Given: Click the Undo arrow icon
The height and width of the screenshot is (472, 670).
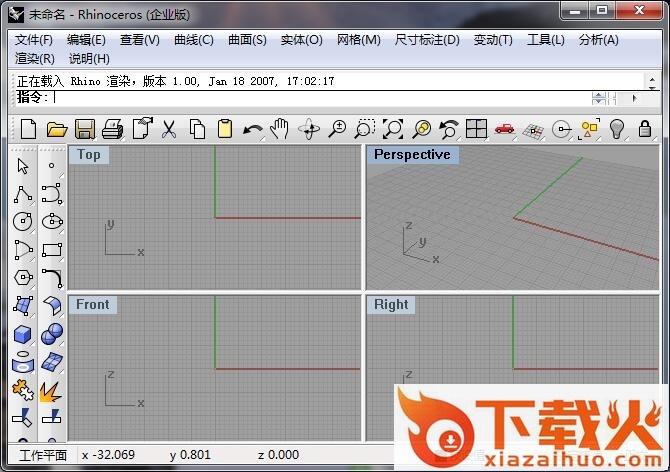Looking at the screenshot, I should 253,129.
